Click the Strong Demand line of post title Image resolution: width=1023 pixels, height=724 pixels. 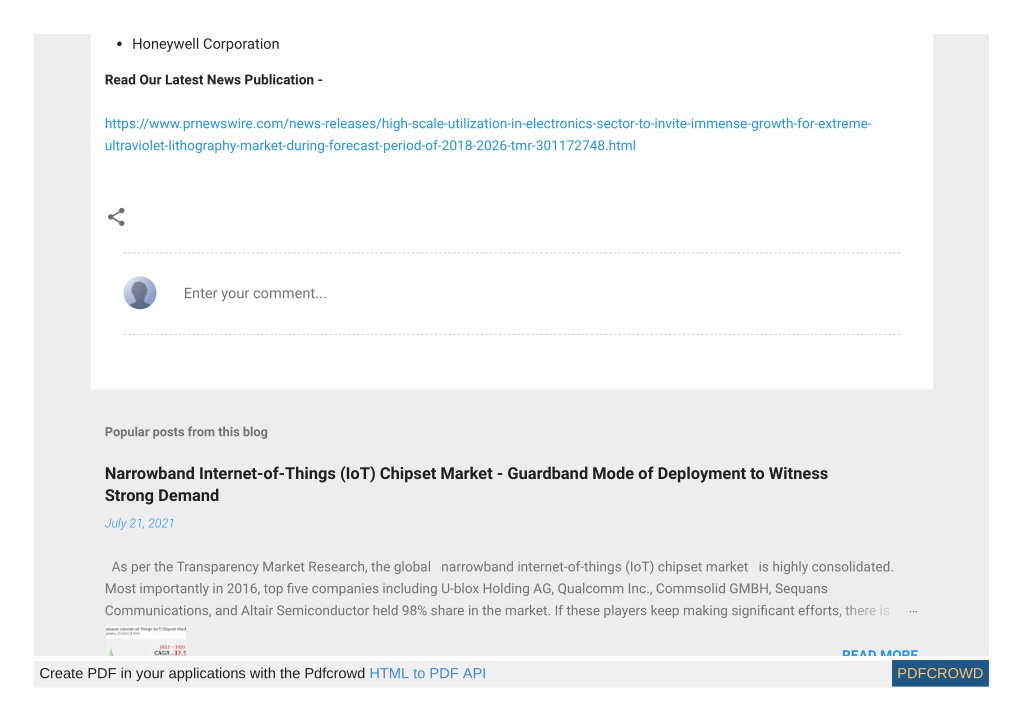point(162,496)
